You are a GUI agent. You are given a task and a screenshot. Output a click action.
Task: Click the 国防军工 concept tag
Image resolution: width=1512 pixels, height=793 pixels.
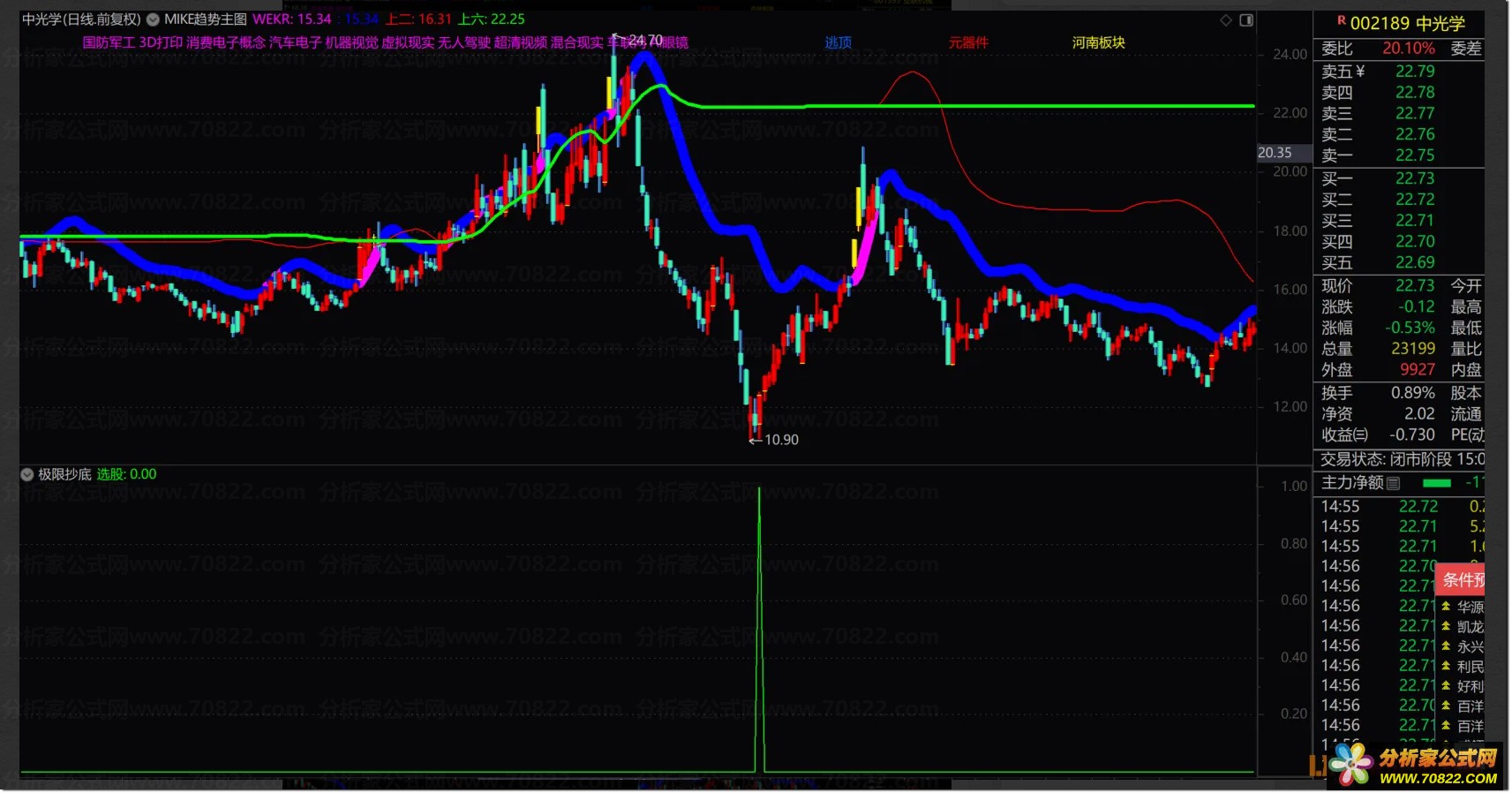[109, 42]
